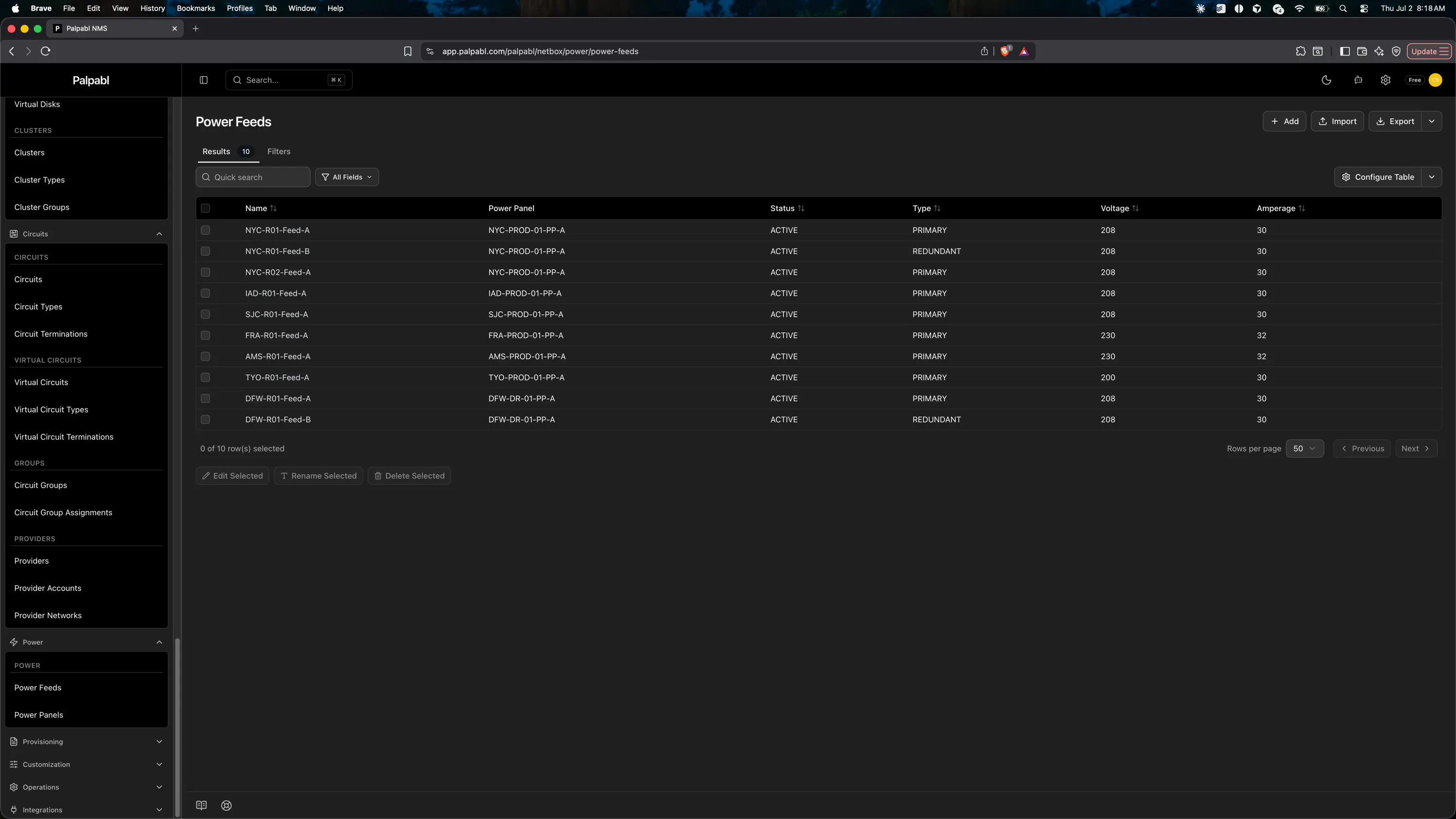Image resolution: width=1456 pixels, height=819 pixels.
Task: Open the Bookmarks menu in menu bar
Action: pos(196,8)
